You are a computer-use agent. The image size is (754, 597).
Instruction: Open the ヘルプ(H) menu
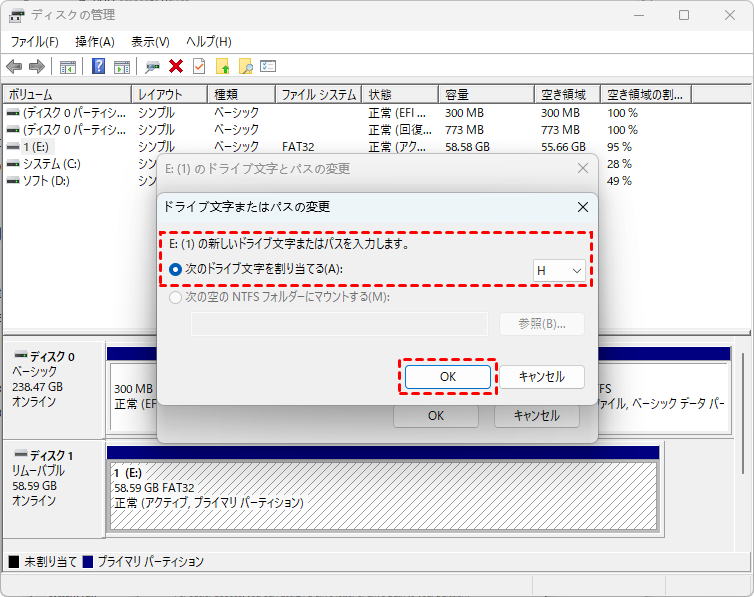(x=209, y=42)
